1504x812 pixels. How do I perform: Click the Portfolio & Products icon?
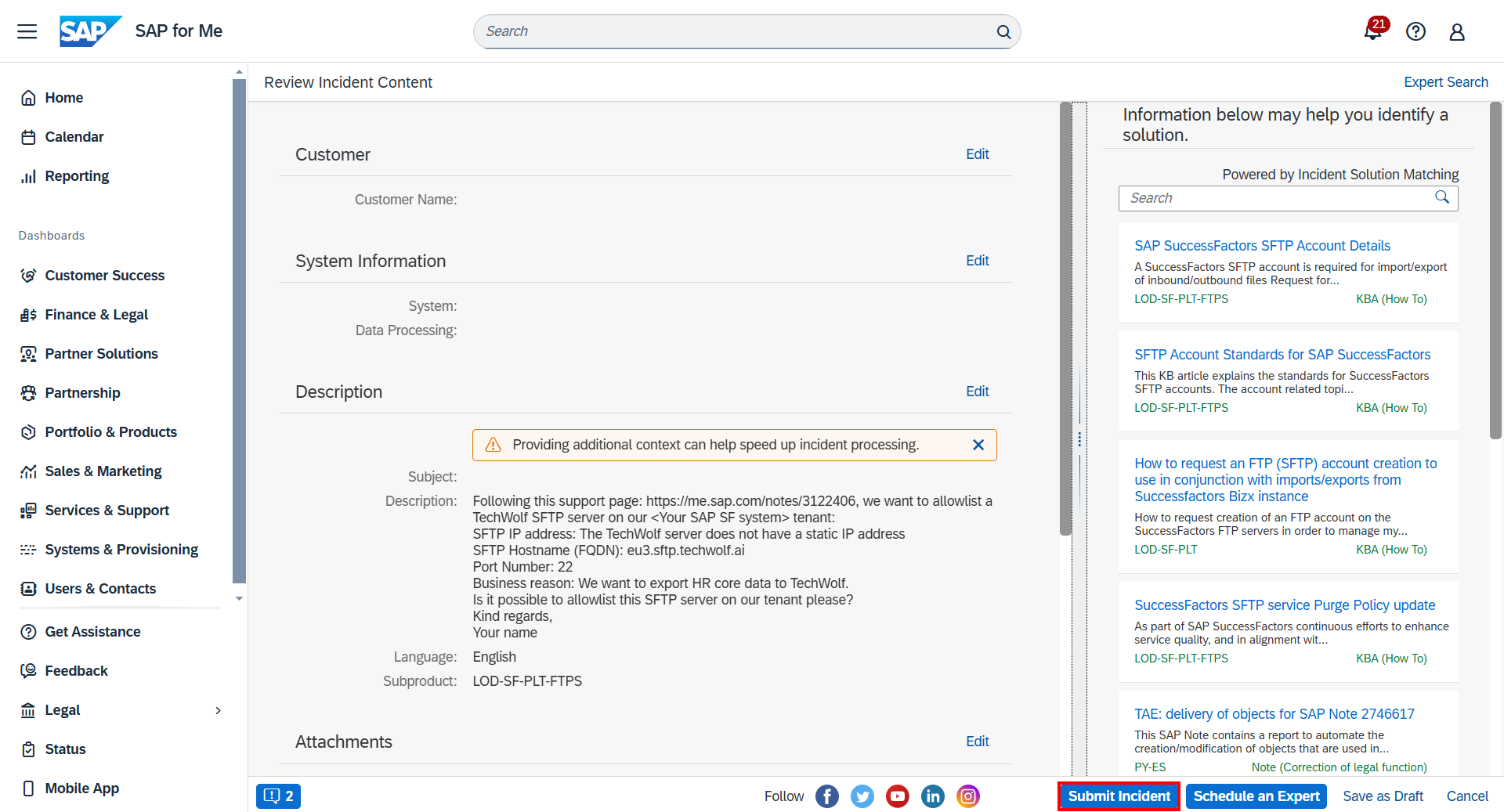[28, 432]
